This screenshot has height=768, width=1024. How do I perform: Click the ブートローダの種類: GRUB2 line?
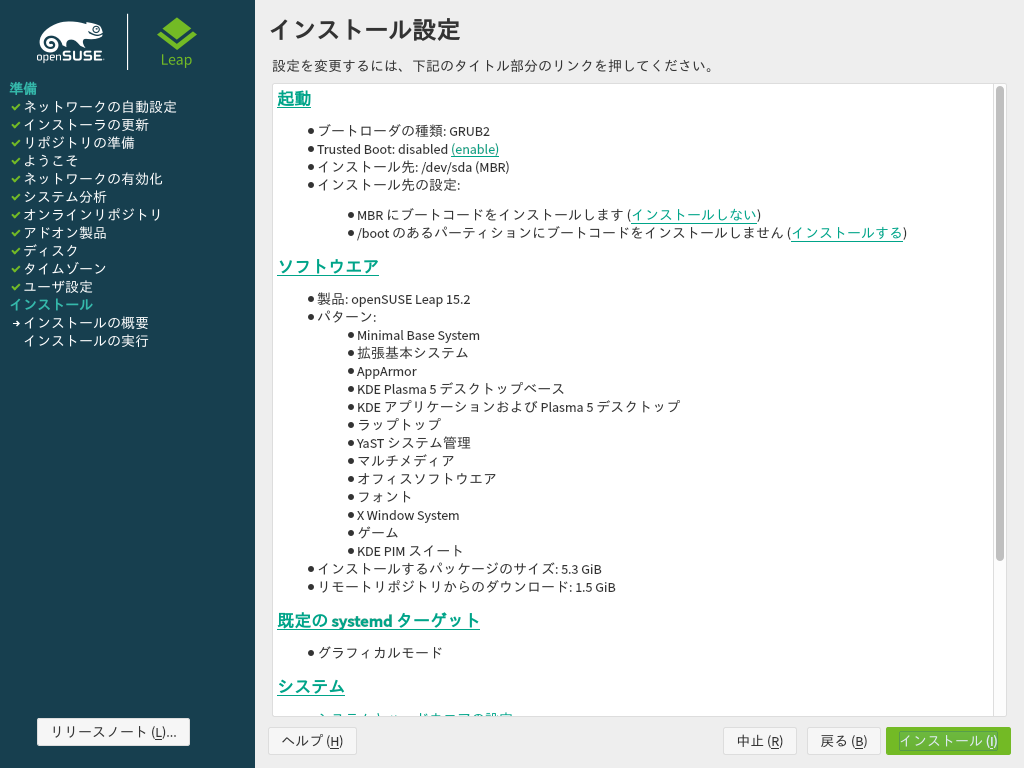(404, 131)
